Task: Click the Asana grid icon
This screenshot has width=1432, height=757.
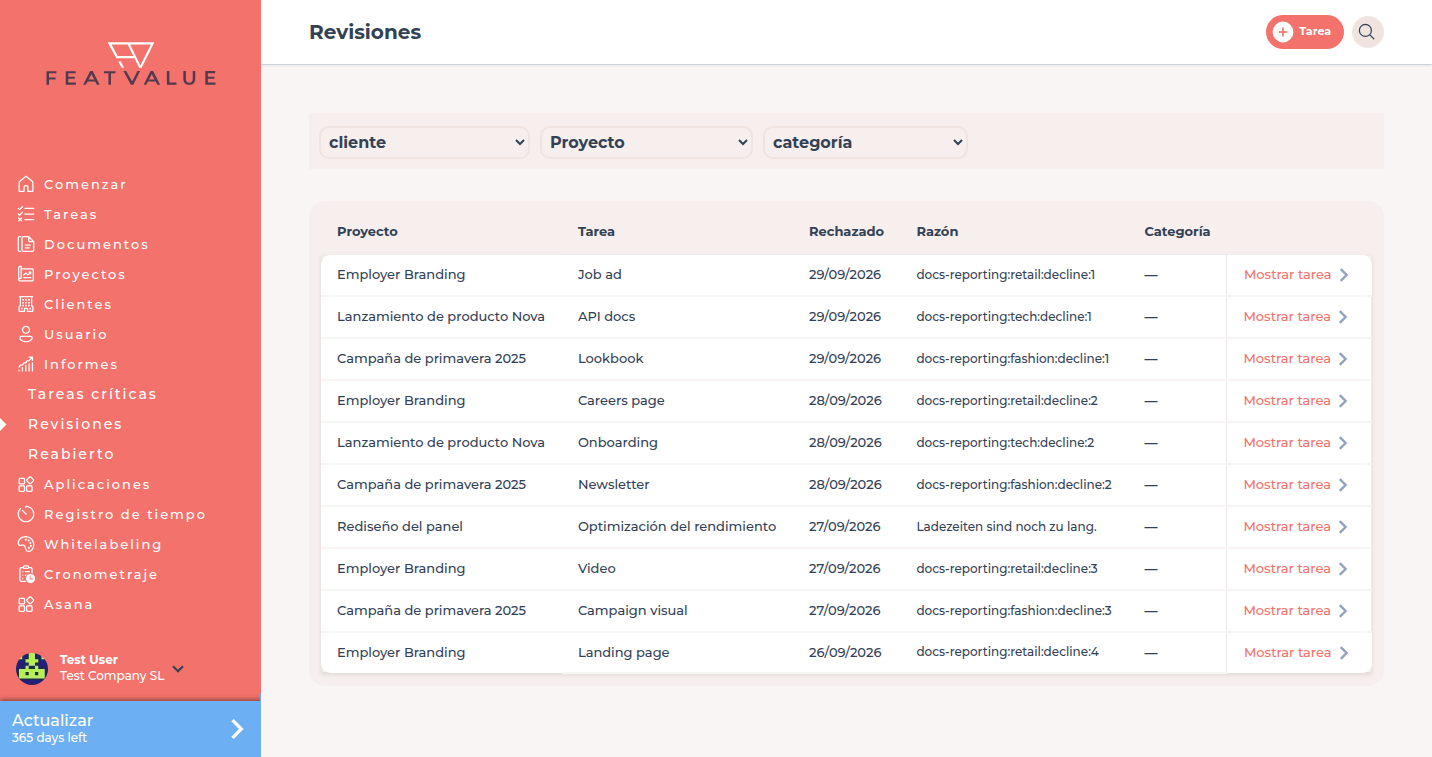Action: click(26, 604)
